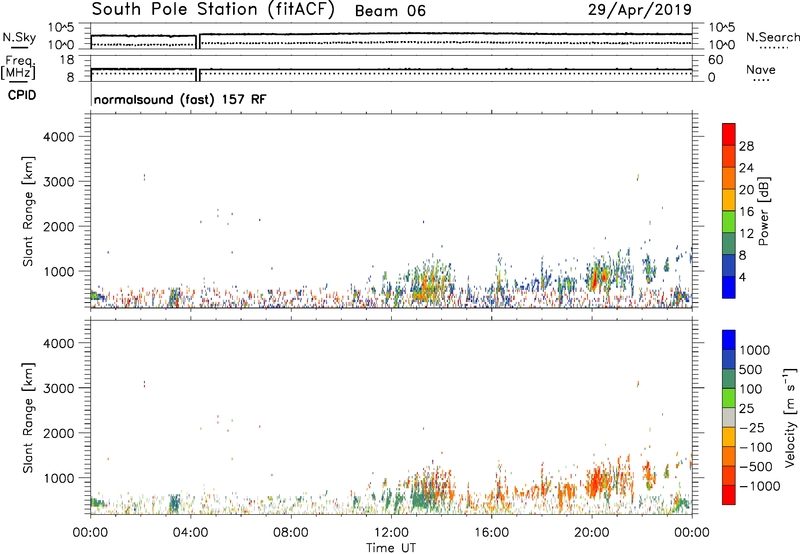
Task: Click the "12" label on the power colorbar
Action: [x=746, y=234]
